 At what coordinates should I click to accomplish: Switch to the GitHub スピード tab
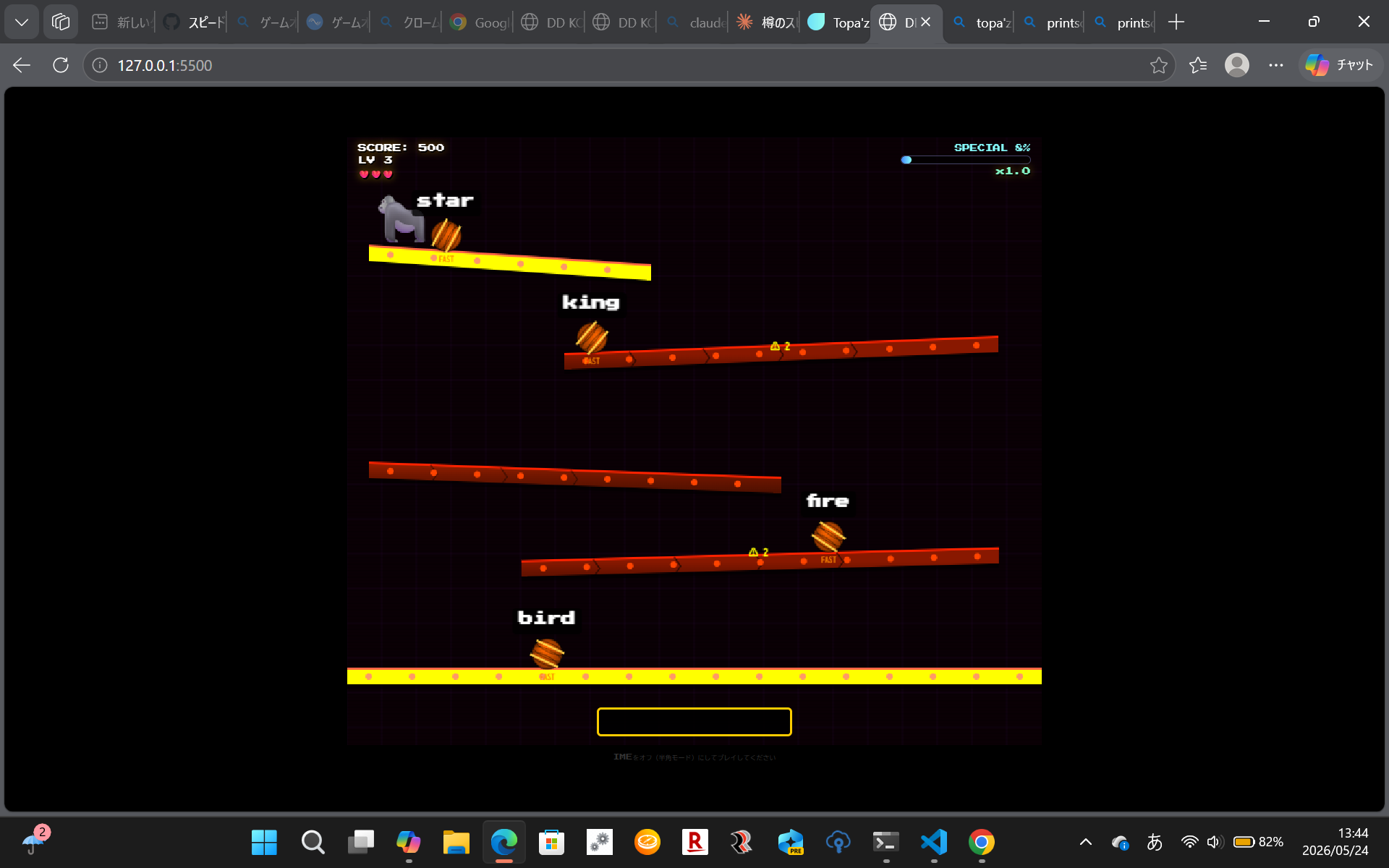point(192,22)
